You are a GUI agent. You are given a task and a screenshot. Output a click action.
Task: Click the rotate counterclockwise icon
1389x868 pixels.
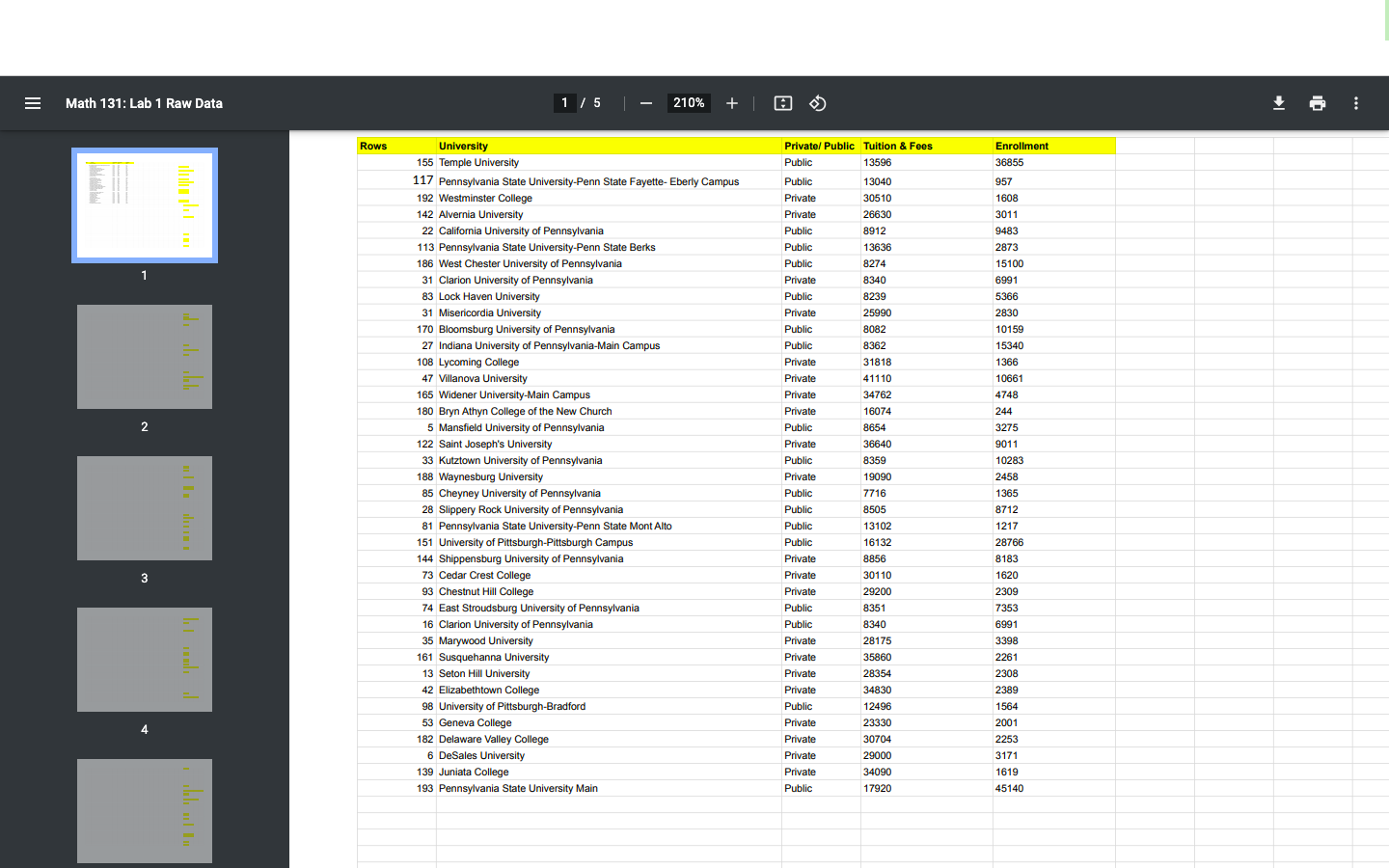click(x=817, y=102)
